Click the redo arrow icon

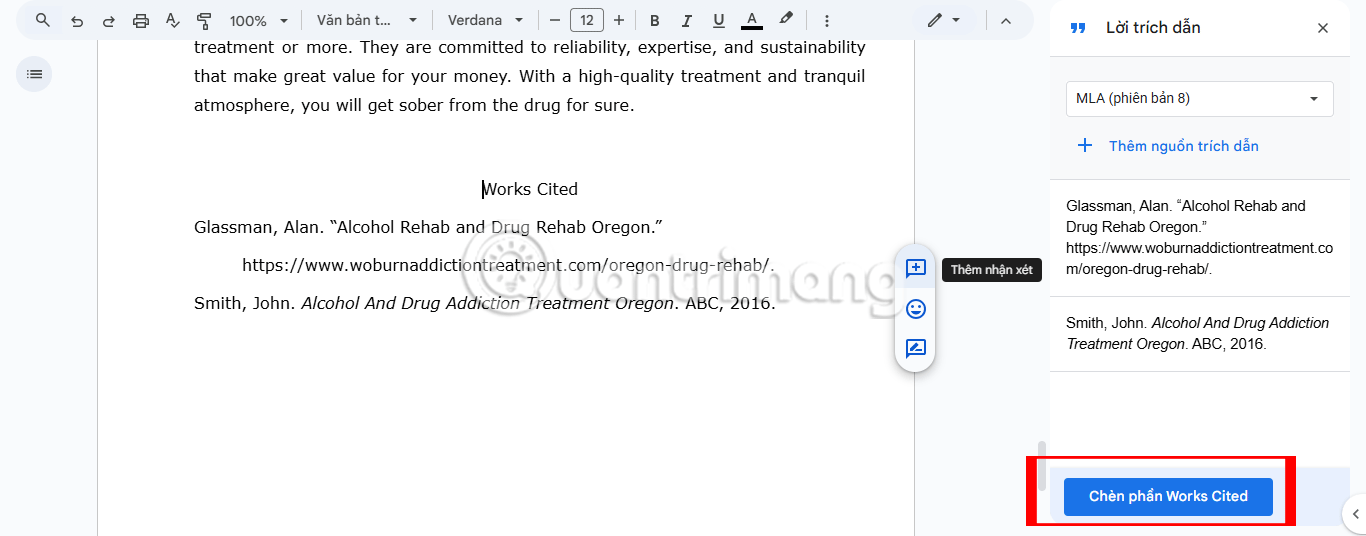[x=109, y=20]
